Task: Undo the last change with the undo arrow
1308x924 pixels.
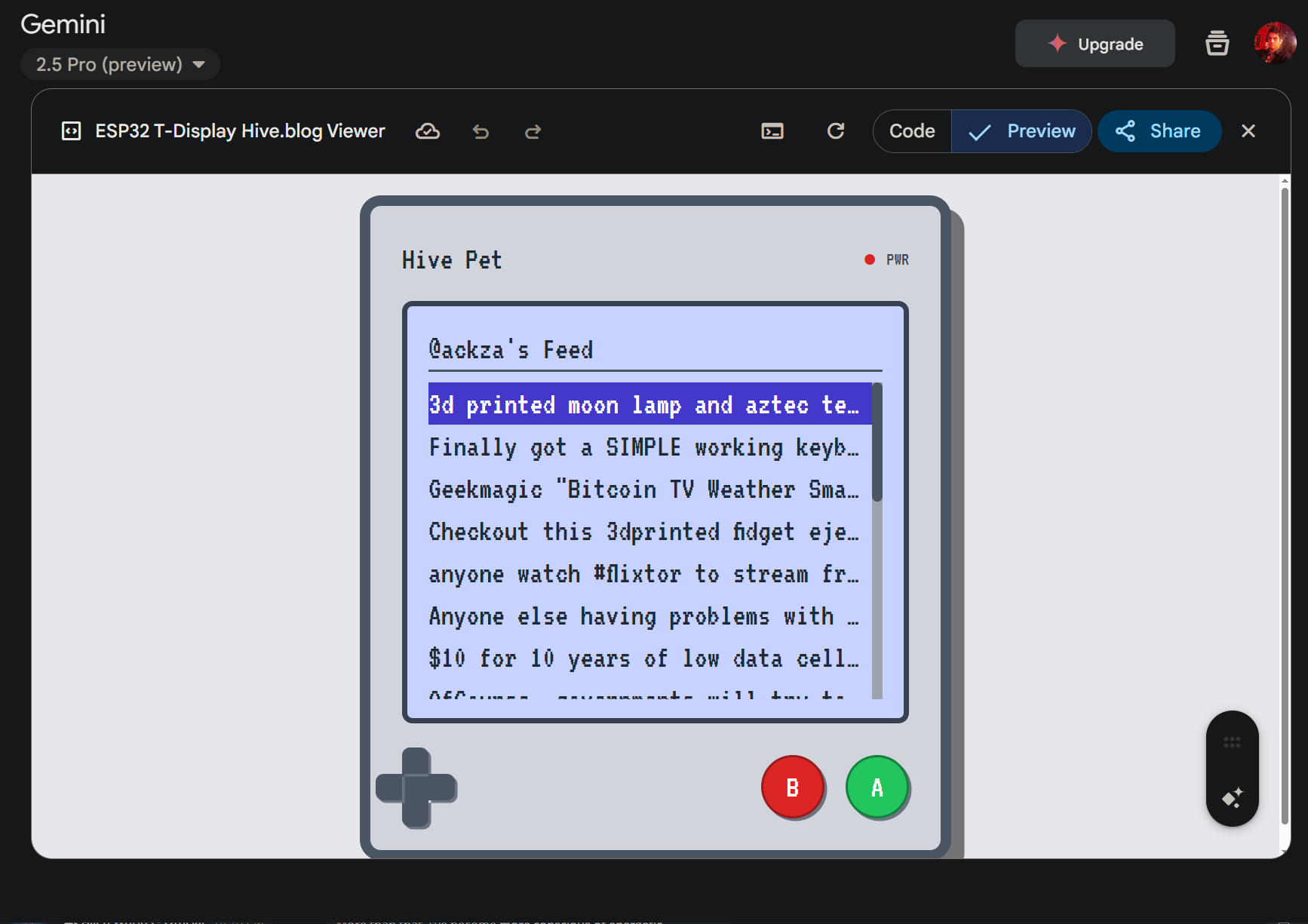Action: (x=481, y=132)
